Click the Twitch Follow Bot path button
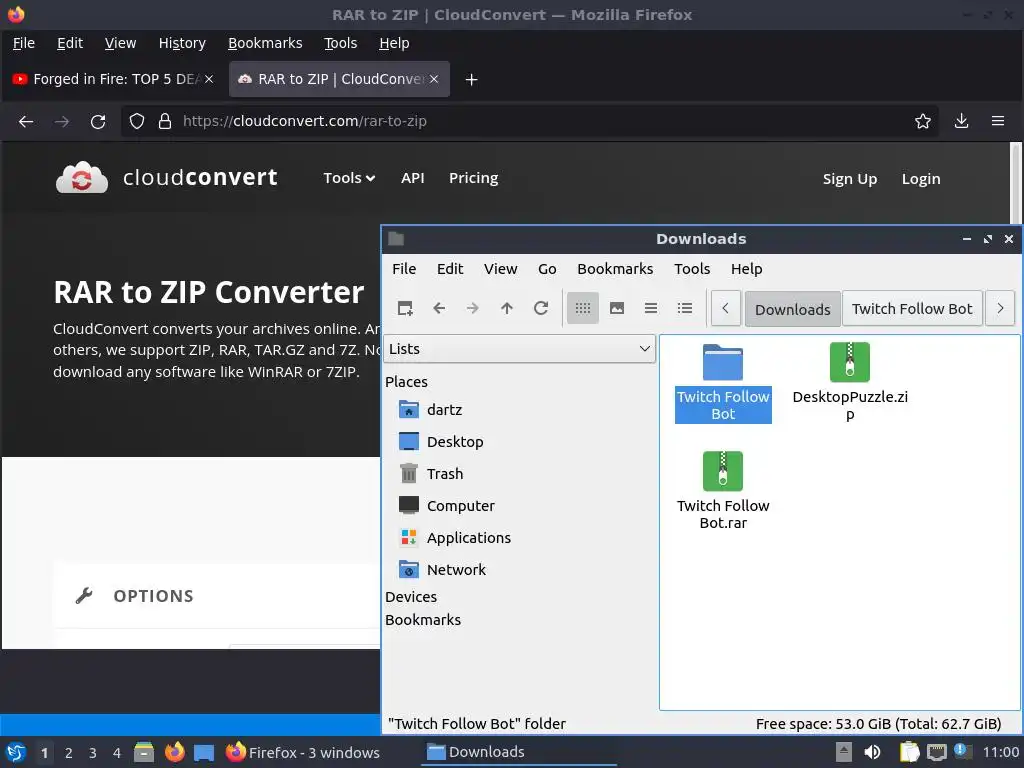This screenshot has width=1024, height=768. pyautogui.click(x=912, y=309)
